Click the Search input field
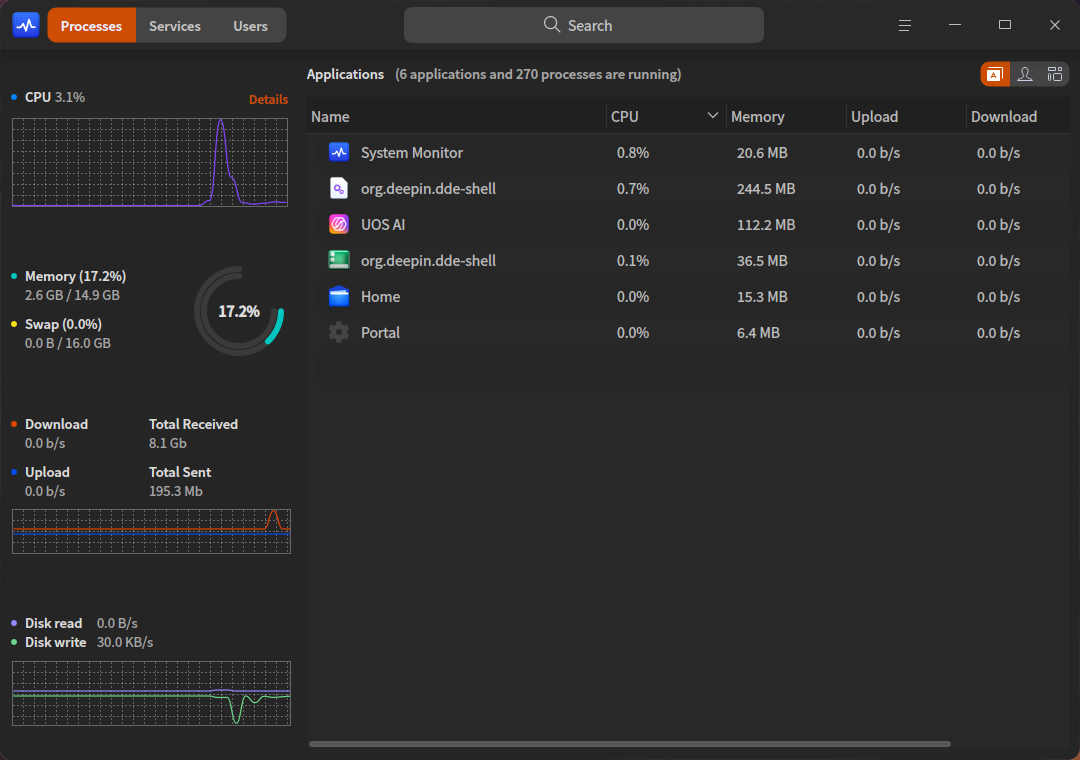This screenshot has height=760, width=1080. [583, 26]
